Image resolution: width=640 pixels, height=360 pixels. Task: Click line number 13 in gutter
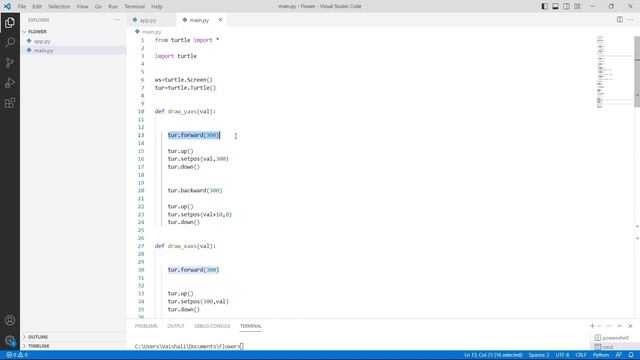pyautogui.click(x=141, y=135)
